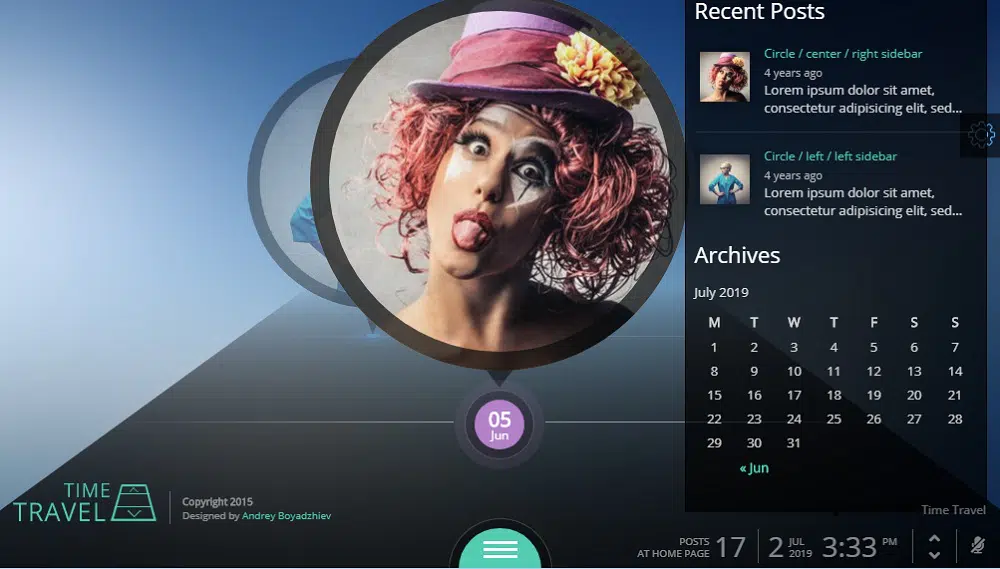Open the settings gear panel

tap(981, 135)
